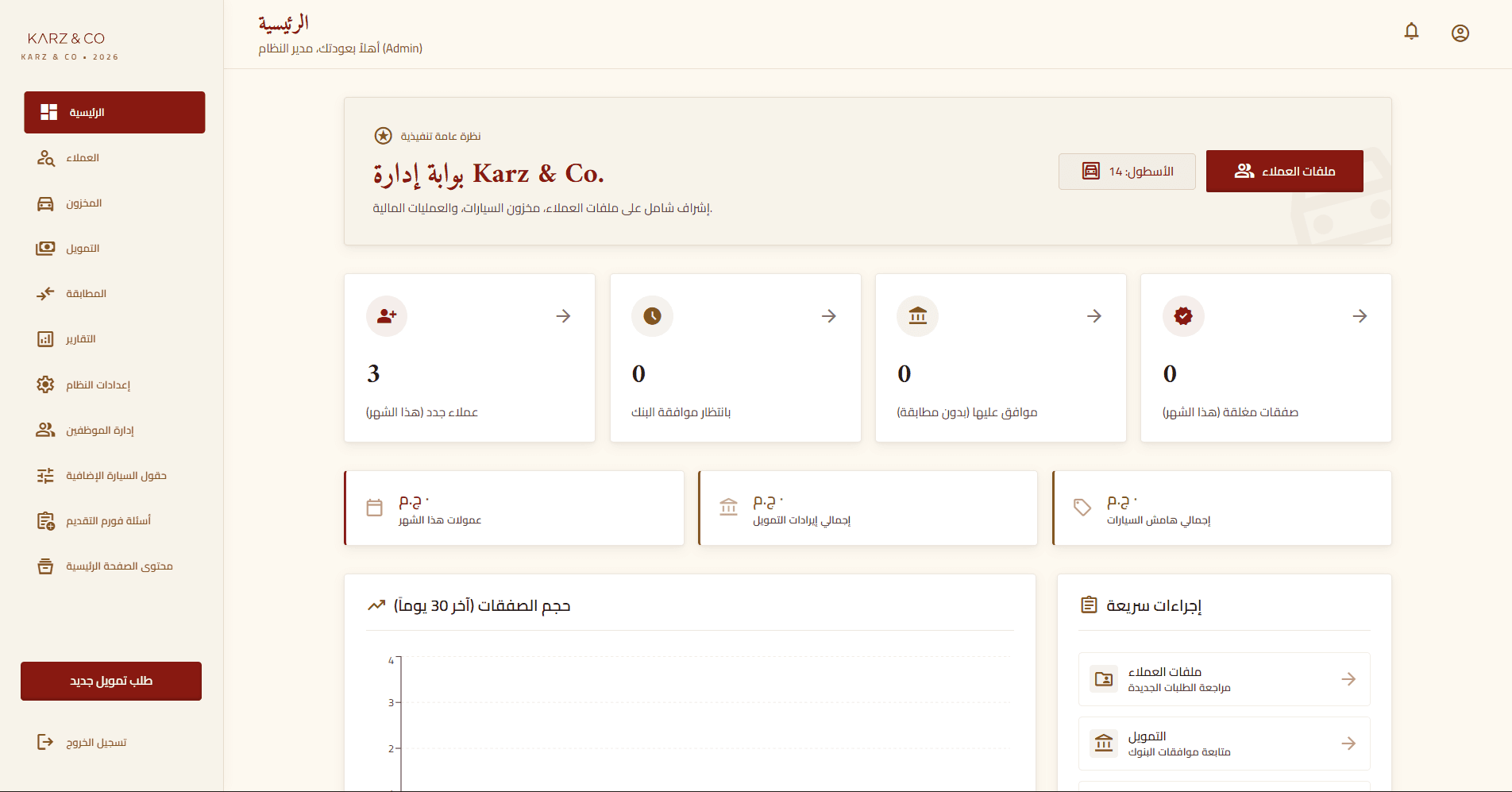Open the التمويل quick action row
1512x792 pixels.
1224,744
